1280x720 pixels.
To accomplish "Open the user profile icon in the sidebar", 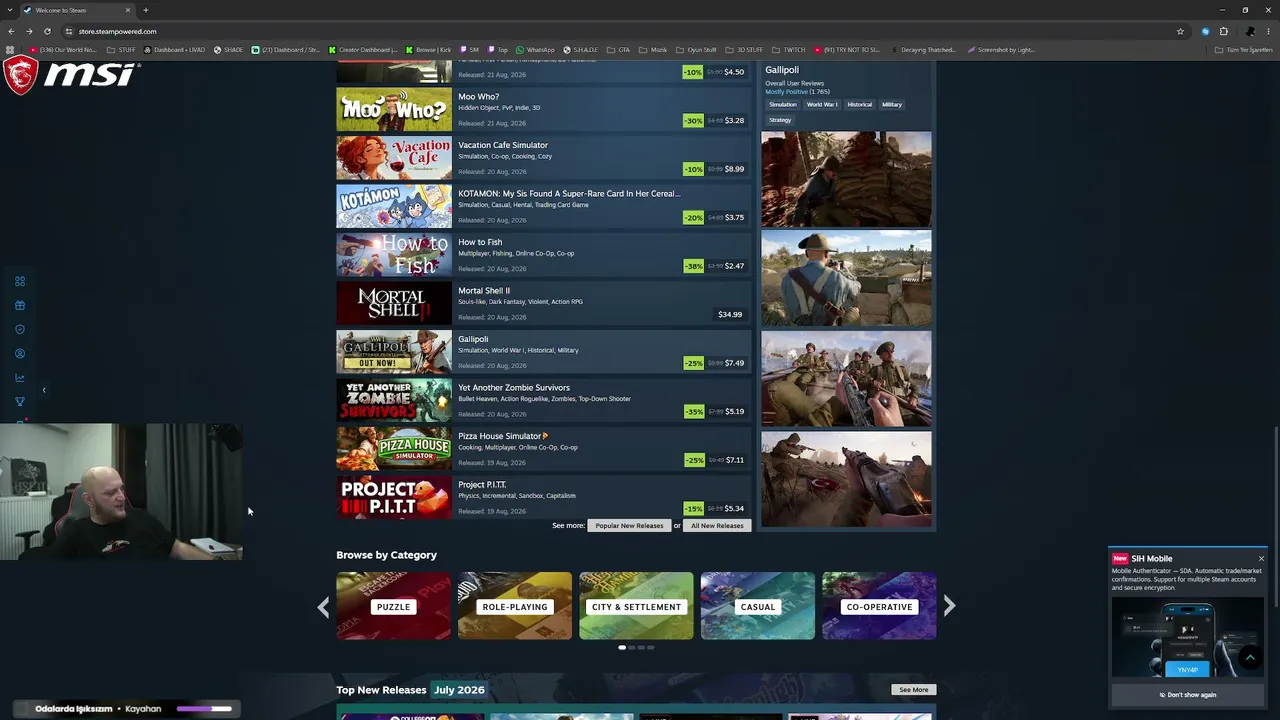I will [x=20, y=353].
